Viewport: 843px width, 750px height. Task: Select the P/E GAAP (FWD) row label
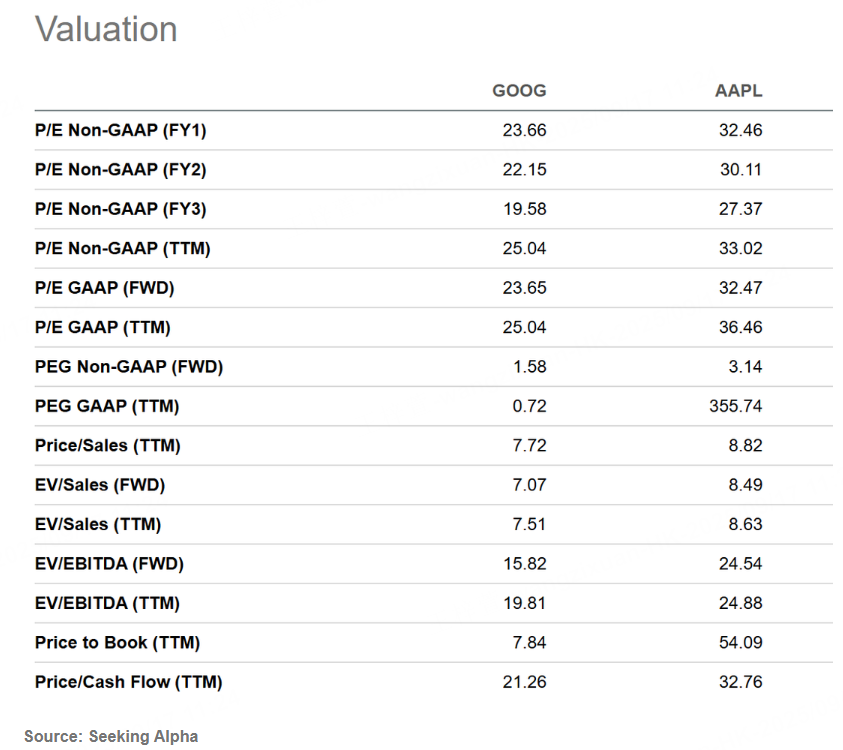105,288
